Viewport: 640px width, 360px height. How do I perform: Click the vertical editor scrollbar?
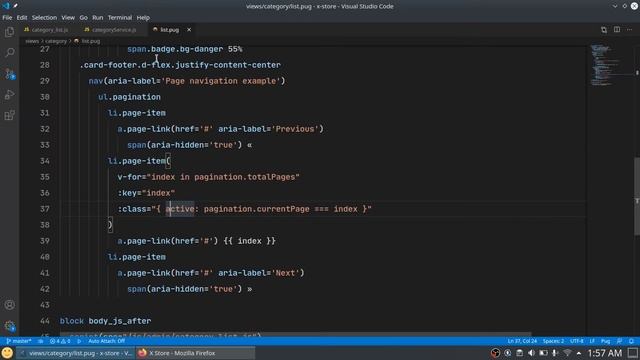pos(637,196)
